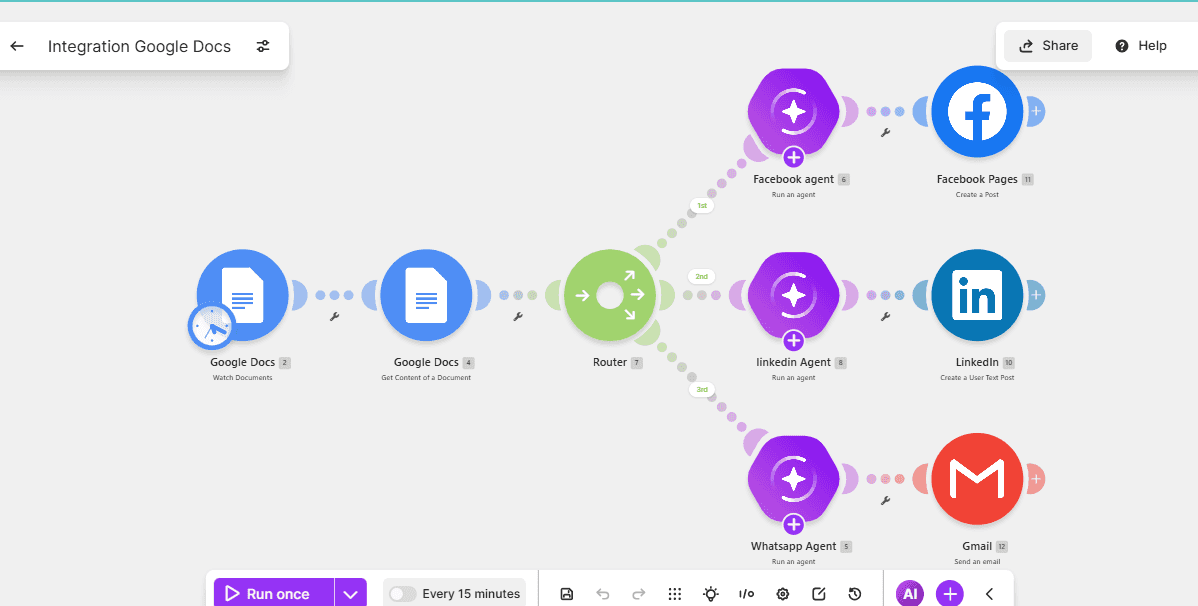Select the Facebook Pages module
The height and width of the screenshot is (606, 1198).
click(x=977, y=112)
